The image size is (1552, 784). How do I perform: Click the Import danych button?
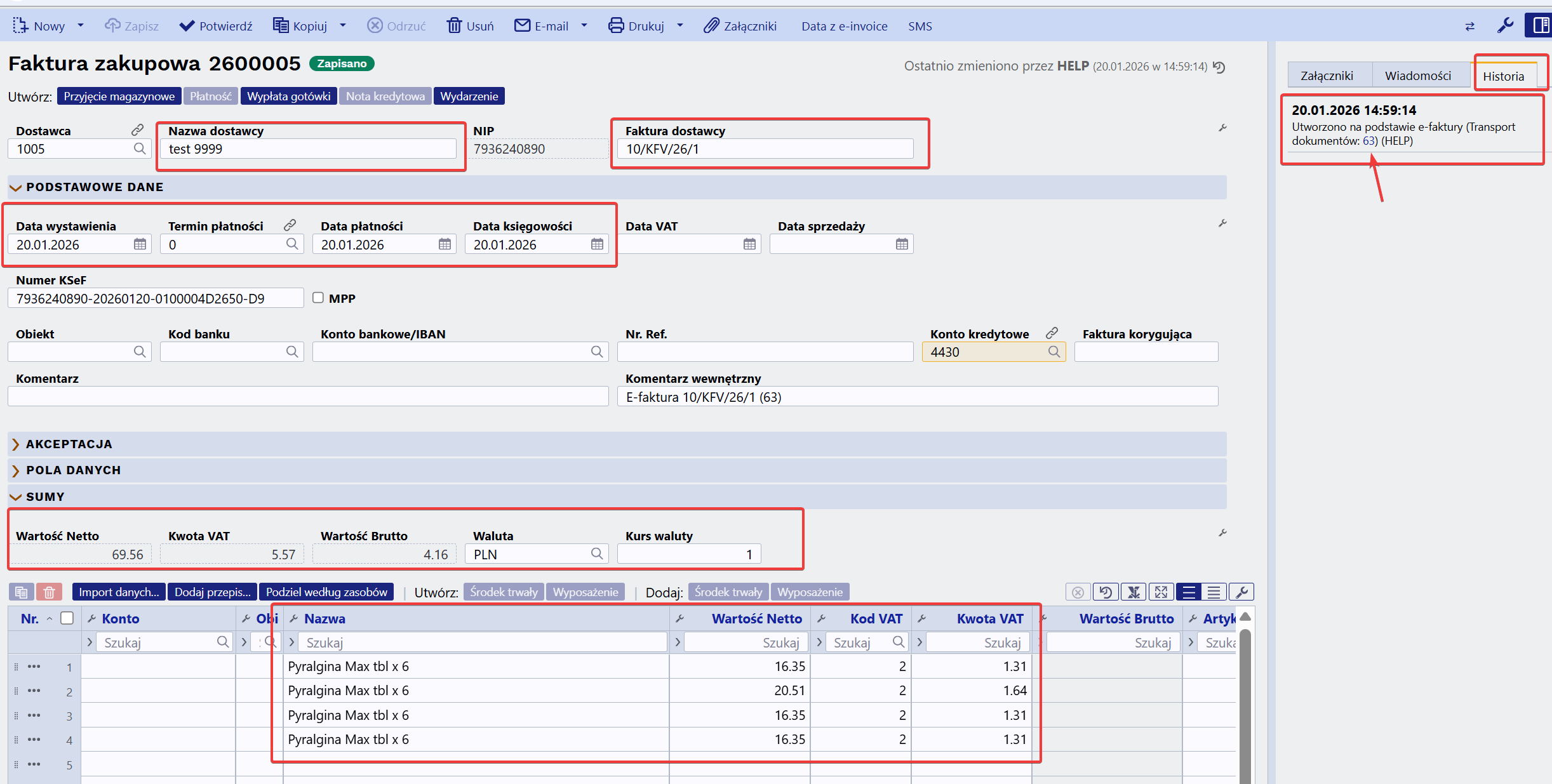pos(119,592)
